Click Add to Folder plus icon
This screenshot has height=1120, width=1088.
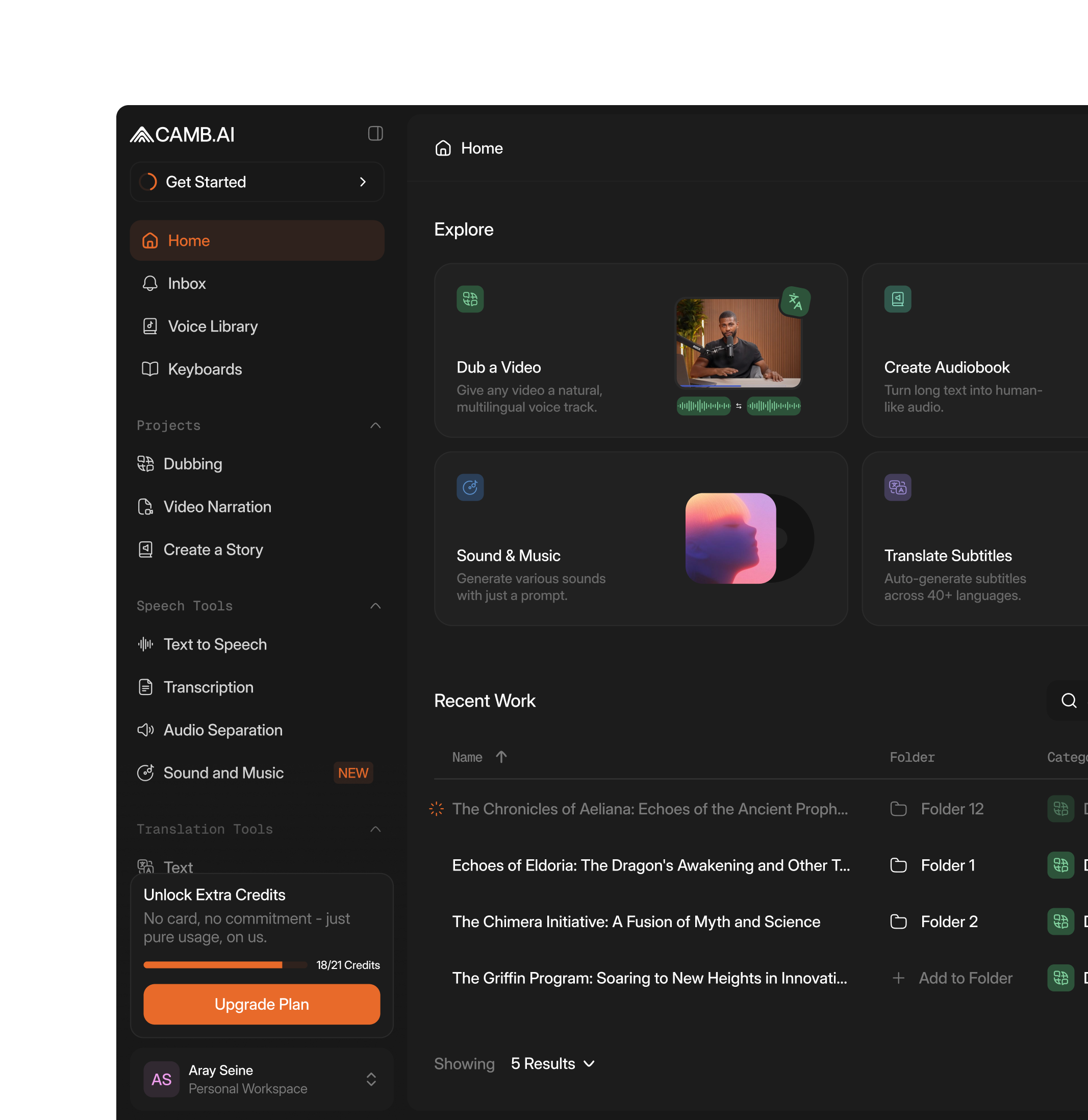click(898, 978)
